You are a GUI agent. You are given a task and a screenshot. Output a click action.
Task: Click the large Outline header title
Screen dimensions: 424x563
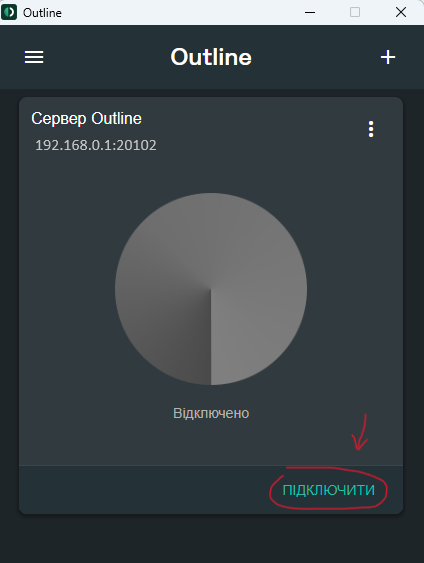(x=211, y=57)
